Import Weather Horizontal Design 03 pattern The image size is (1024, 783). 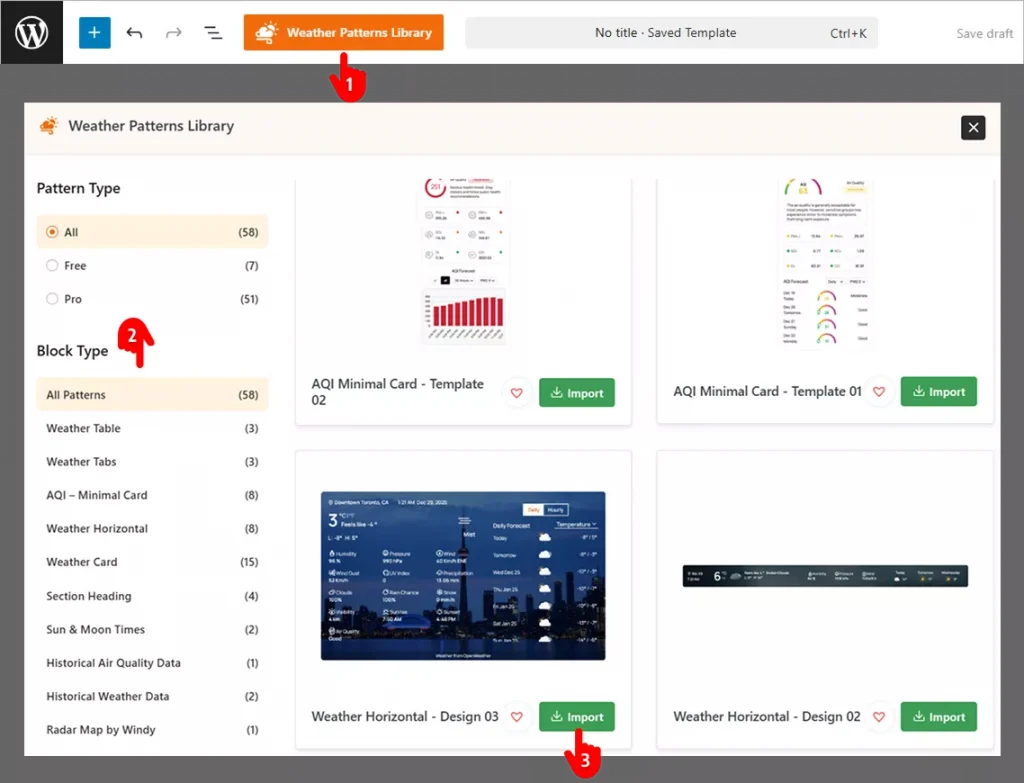click(577, 716)
